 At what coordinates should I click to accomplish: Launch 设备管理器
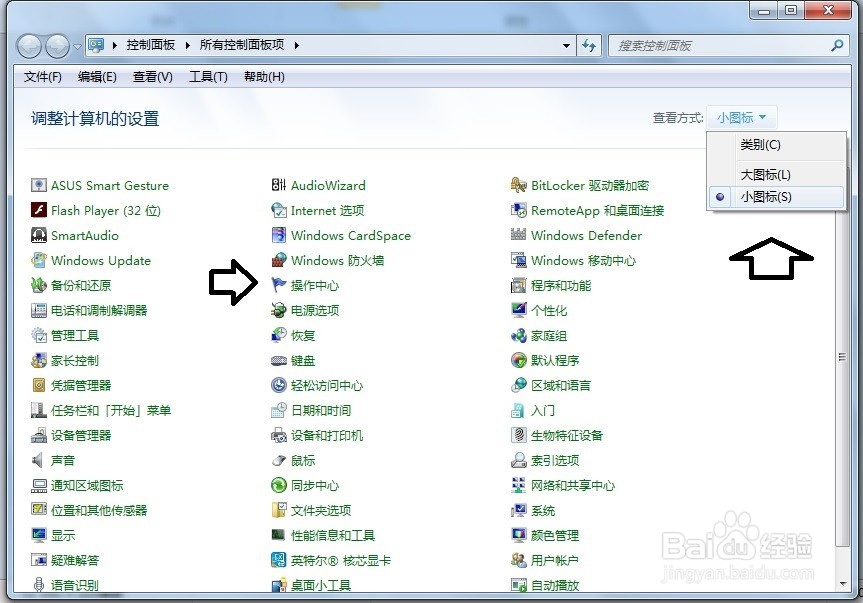pyautogui.click(x=78, y=435)
